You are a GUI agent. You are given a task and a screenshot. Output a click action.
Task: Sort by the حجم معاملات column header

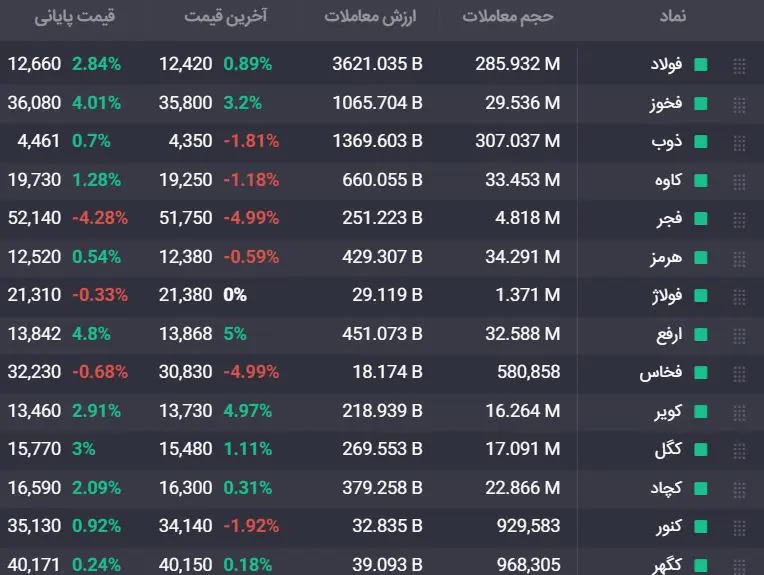[x=508, y=17]
